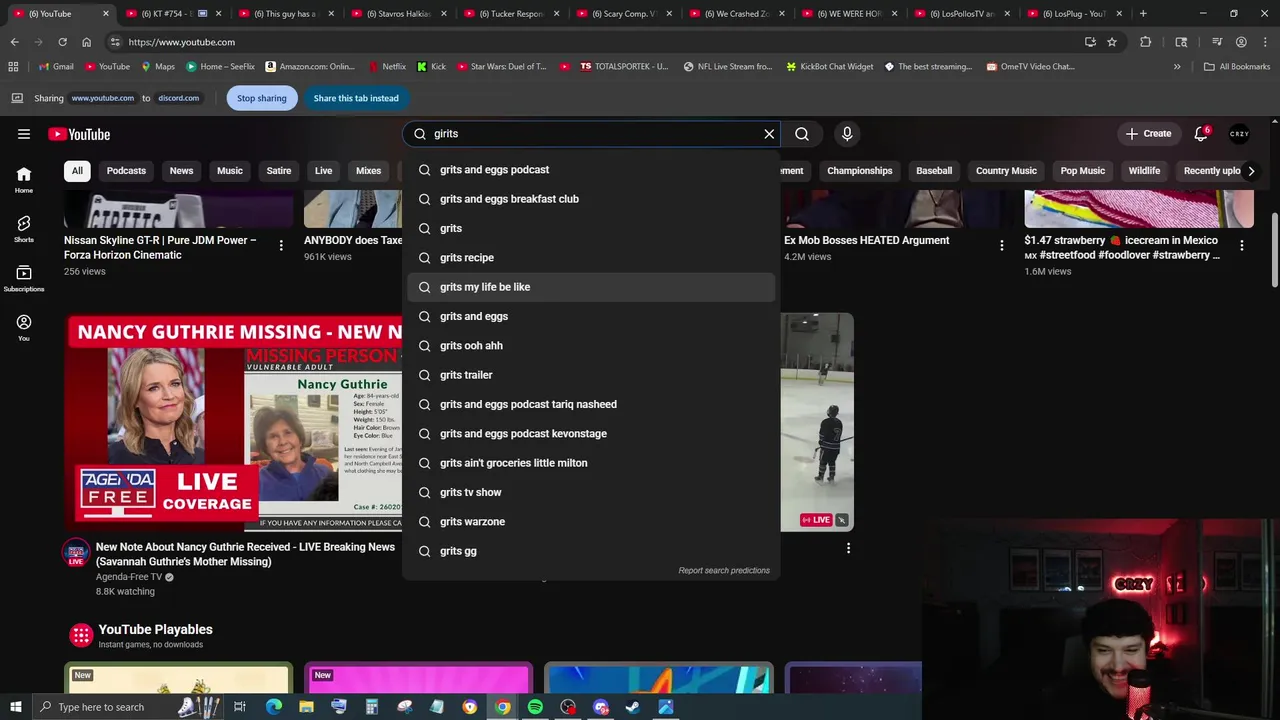Image resolution: width=1280 pixels, height=720 pixels.
Task: Open options for the live hockey video
Action: point(848,548)
